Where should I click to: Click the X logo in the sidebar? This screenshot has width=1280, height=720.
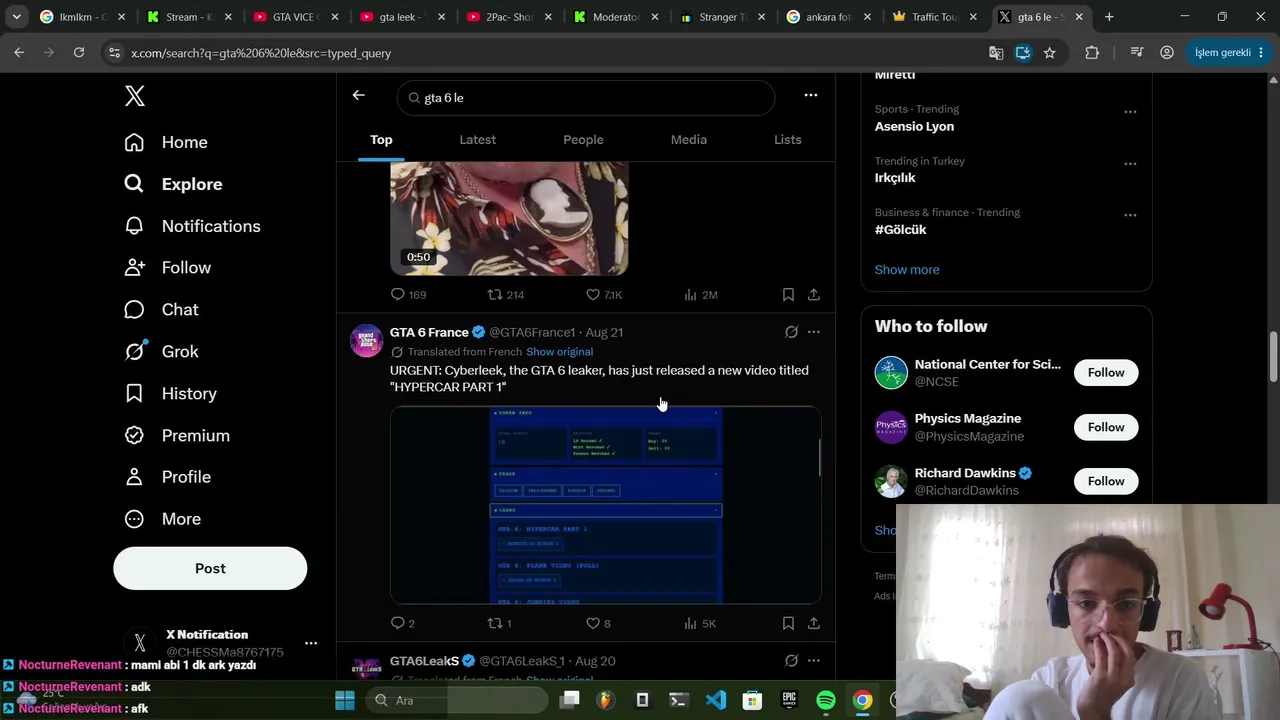135,96
